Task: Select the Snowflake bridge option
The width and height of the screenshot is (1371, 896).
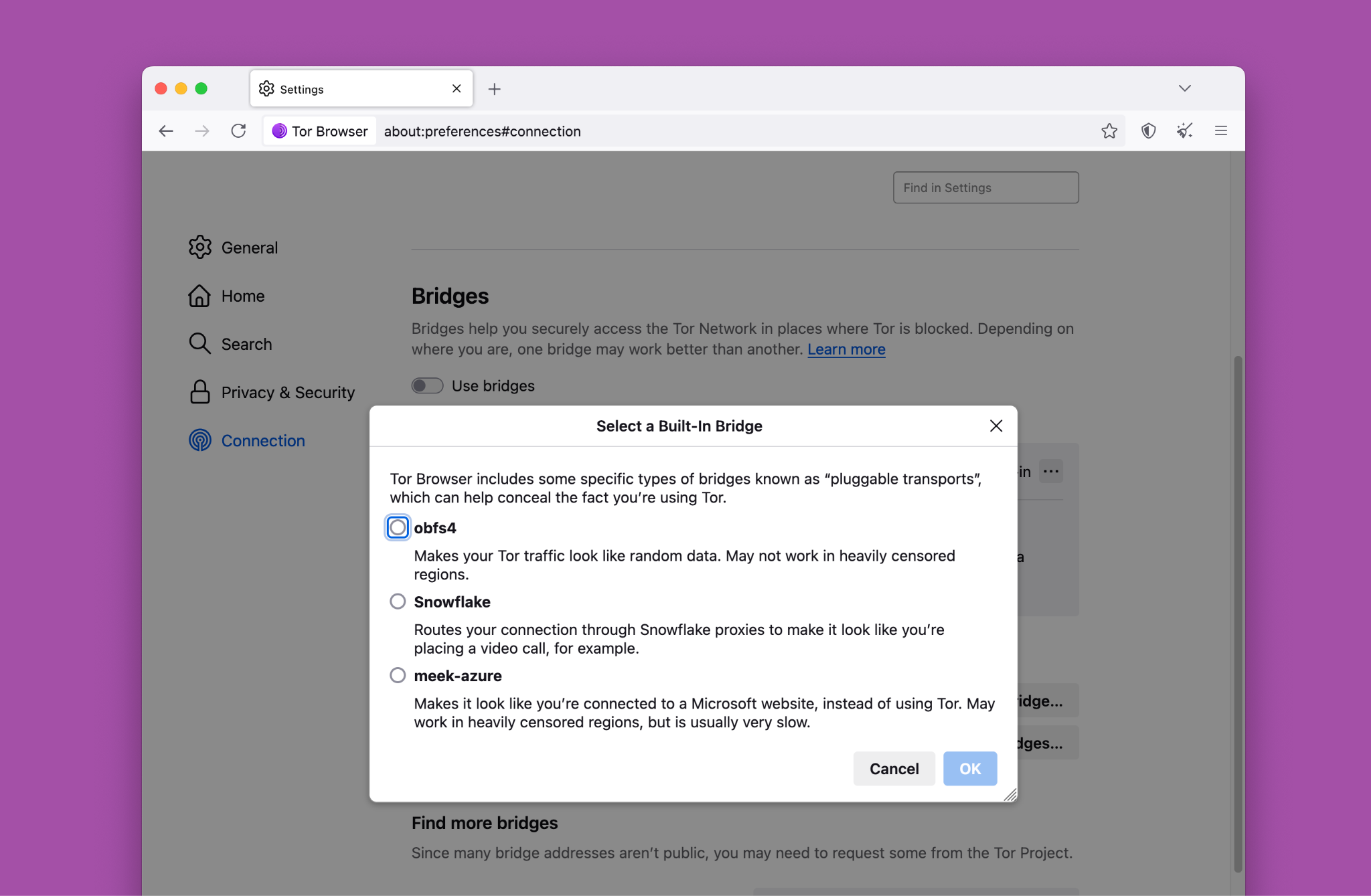Action: [x=398, y=602]
